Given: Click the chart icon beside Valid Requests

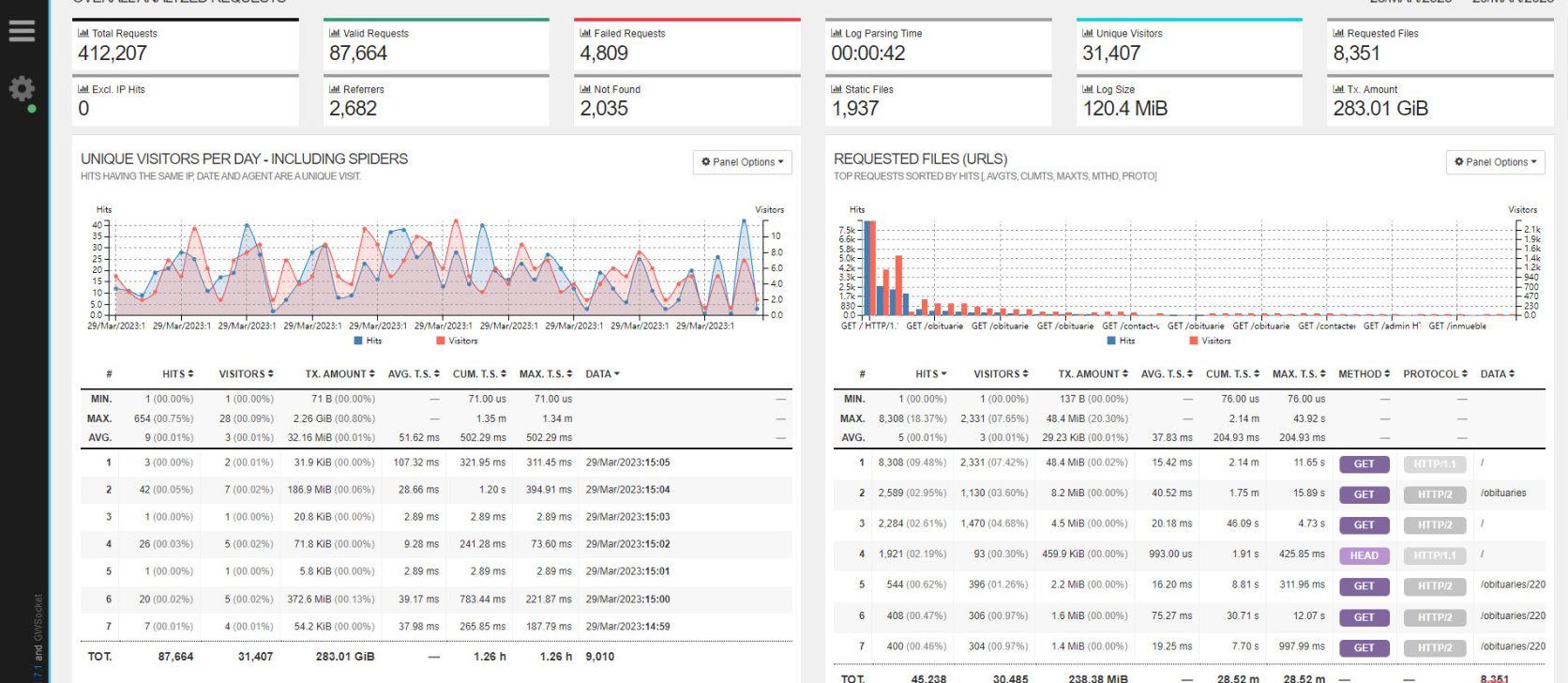Looking at the screenshot, I should [335, 33].
